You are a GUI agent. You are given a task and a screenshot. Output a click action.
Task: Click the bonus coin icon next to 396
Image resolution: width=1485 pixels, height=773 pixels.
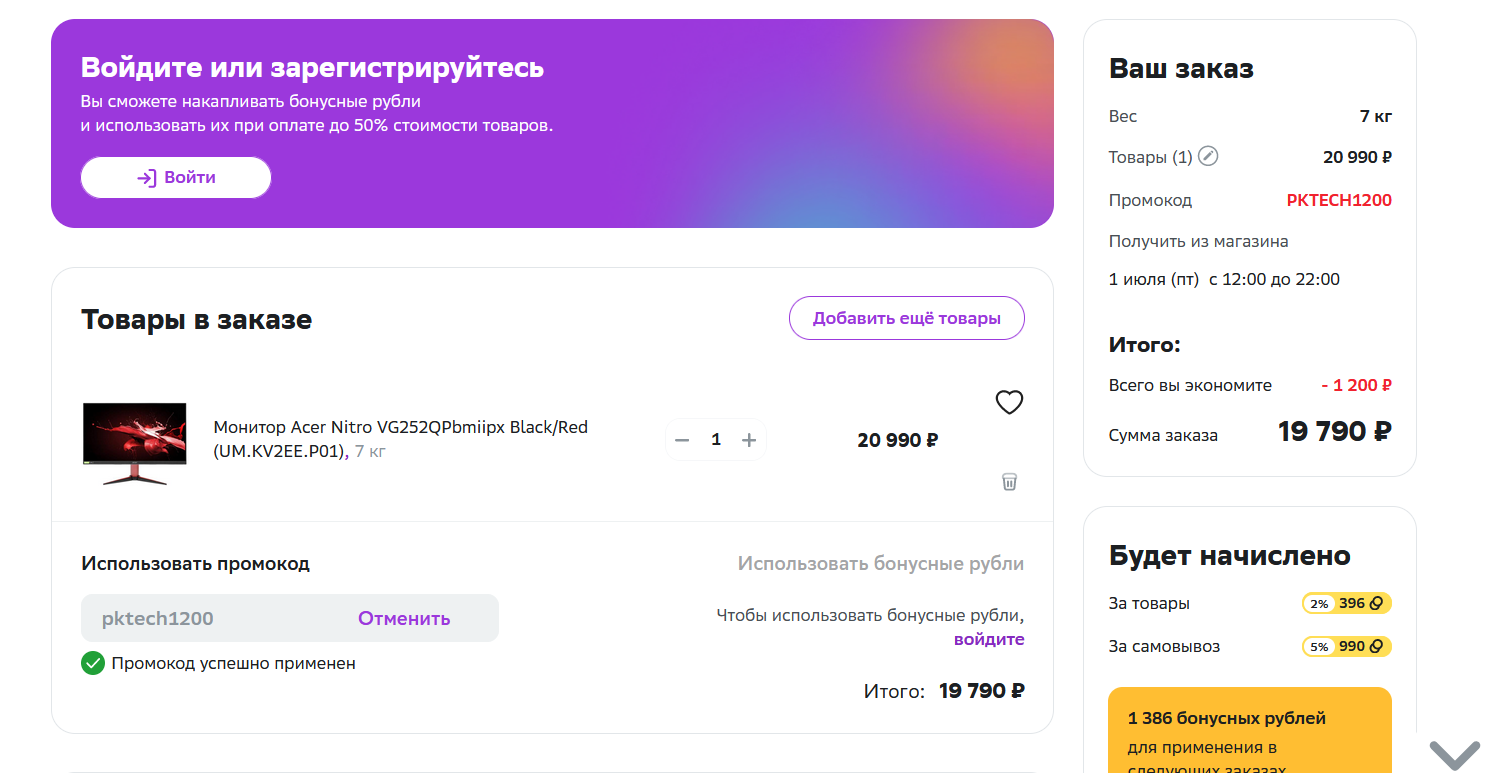[1376, 604]
